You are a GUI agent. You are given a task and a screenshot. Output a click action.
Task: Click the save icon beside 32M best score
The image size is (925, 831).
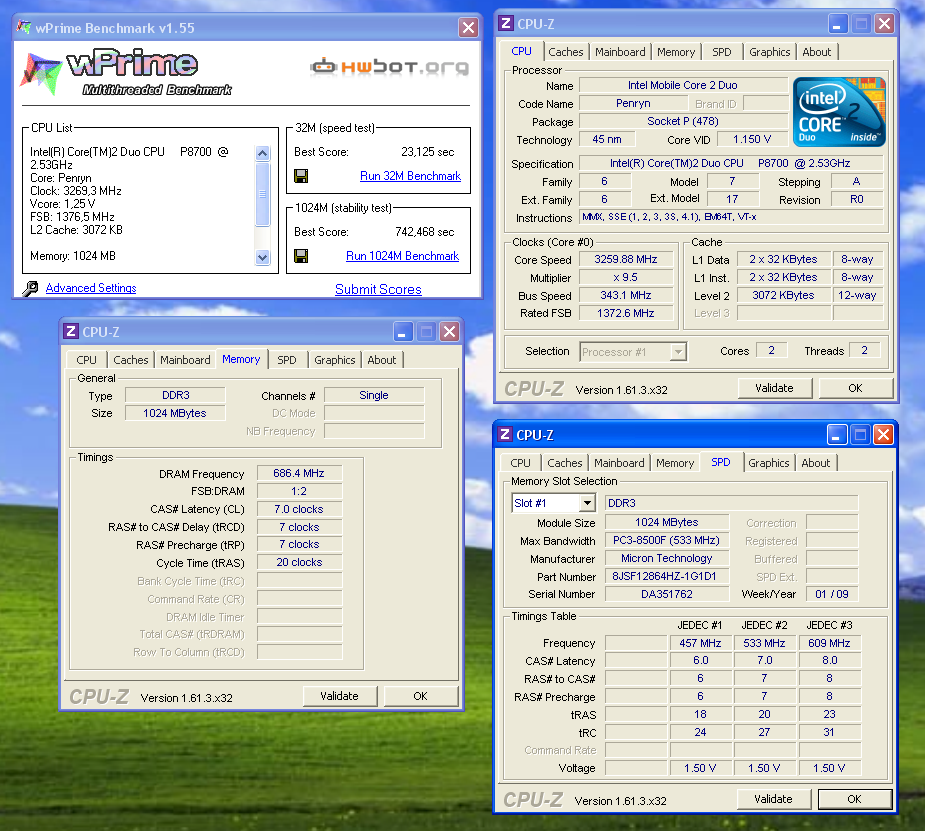pyautogui.click(x=301, y=176)
